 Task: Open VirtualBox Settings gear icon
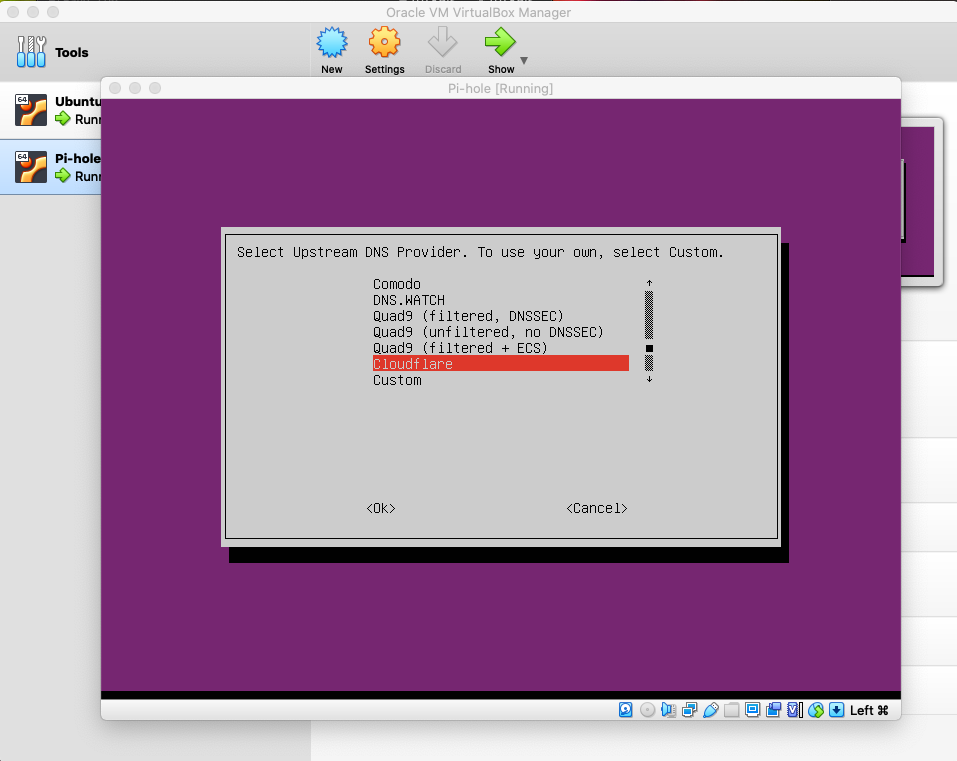tap(385, 42)
